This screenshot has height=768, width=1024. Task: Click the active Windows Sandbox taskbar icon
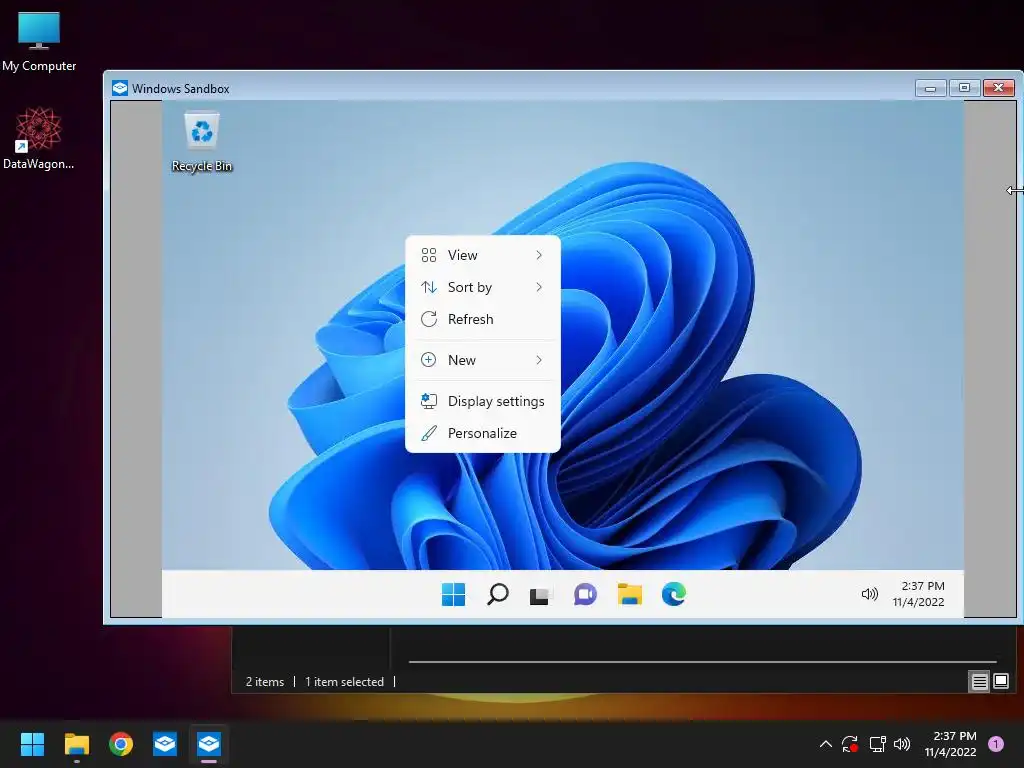click(x=209, y=744)
